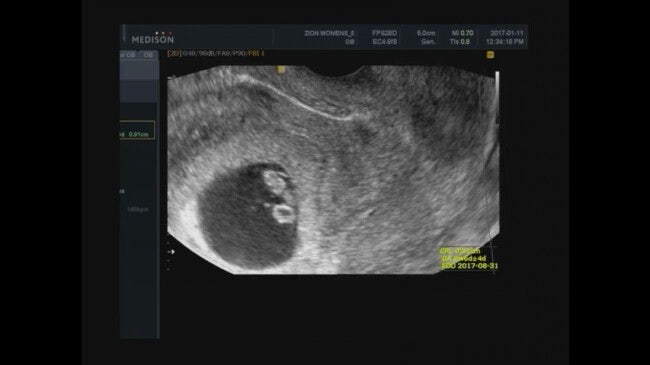Image resolution: width=650 pixels, height=365 pixels.
Task: Click the bright ring yolk sac in gestational sac
Action: point(283,213)
